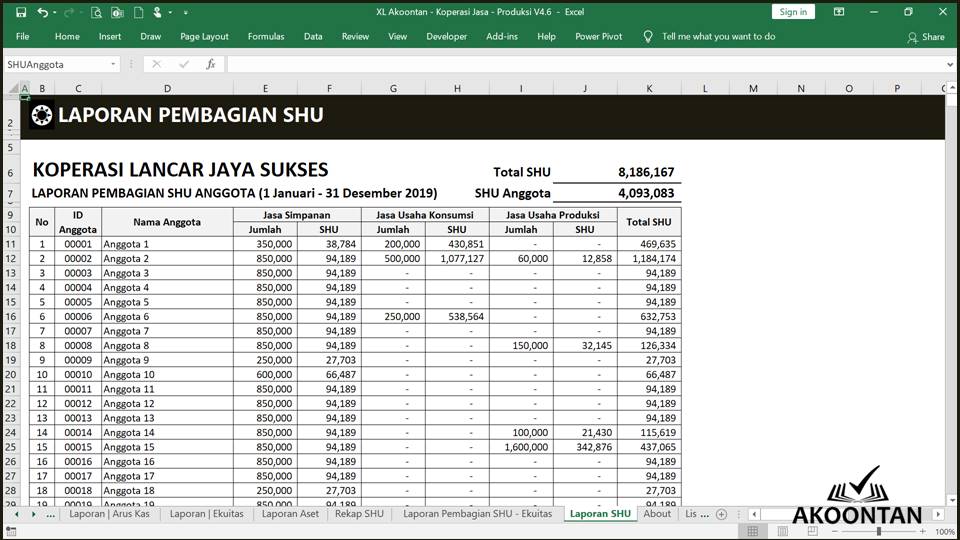Screen dimensions: 960x540
Task: Click the Sign in button
Action: pos(793,12)
